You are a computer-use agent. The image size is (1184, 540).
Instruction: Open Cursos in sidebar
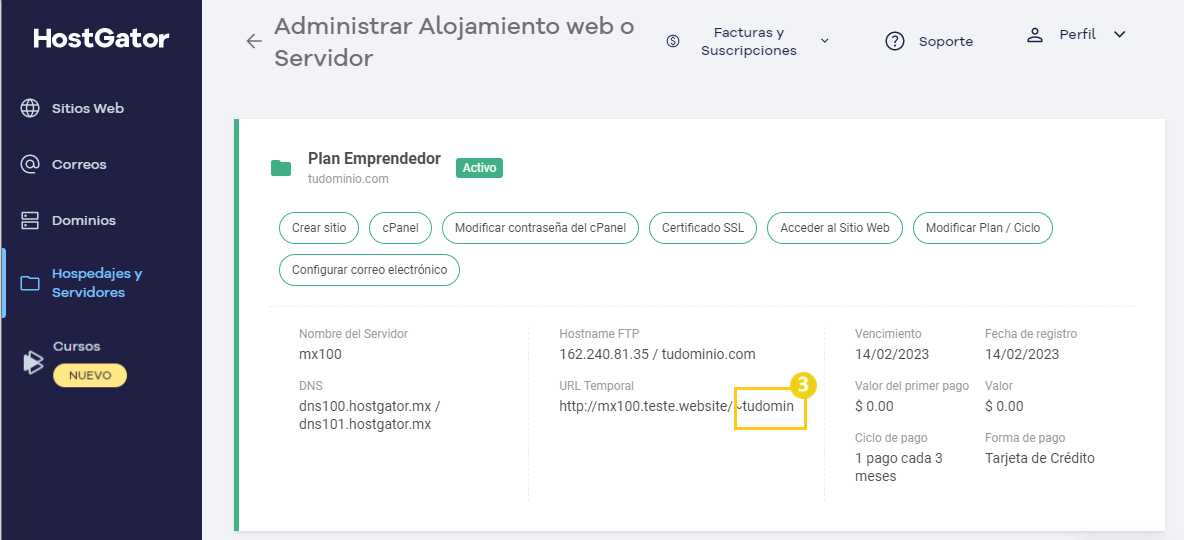coord(77,346)
